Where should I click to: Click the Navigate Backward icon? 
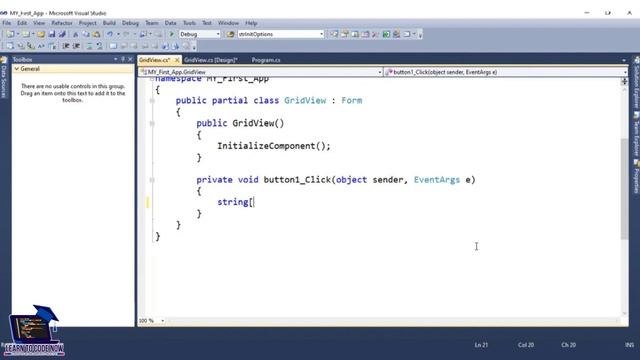pyautogui.click(x=143, y=34)
